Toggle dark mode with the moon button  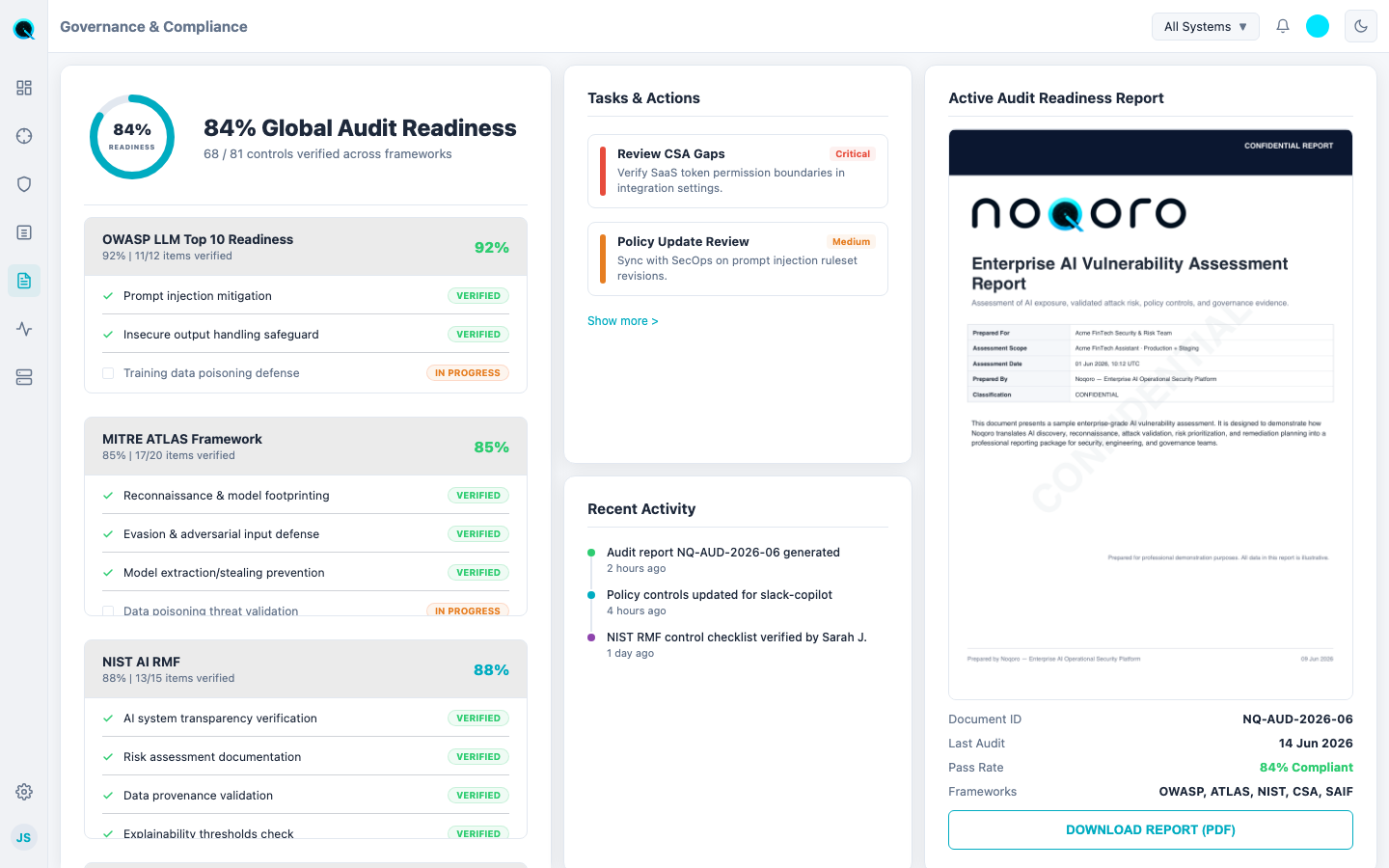[x=1361, y=26]
